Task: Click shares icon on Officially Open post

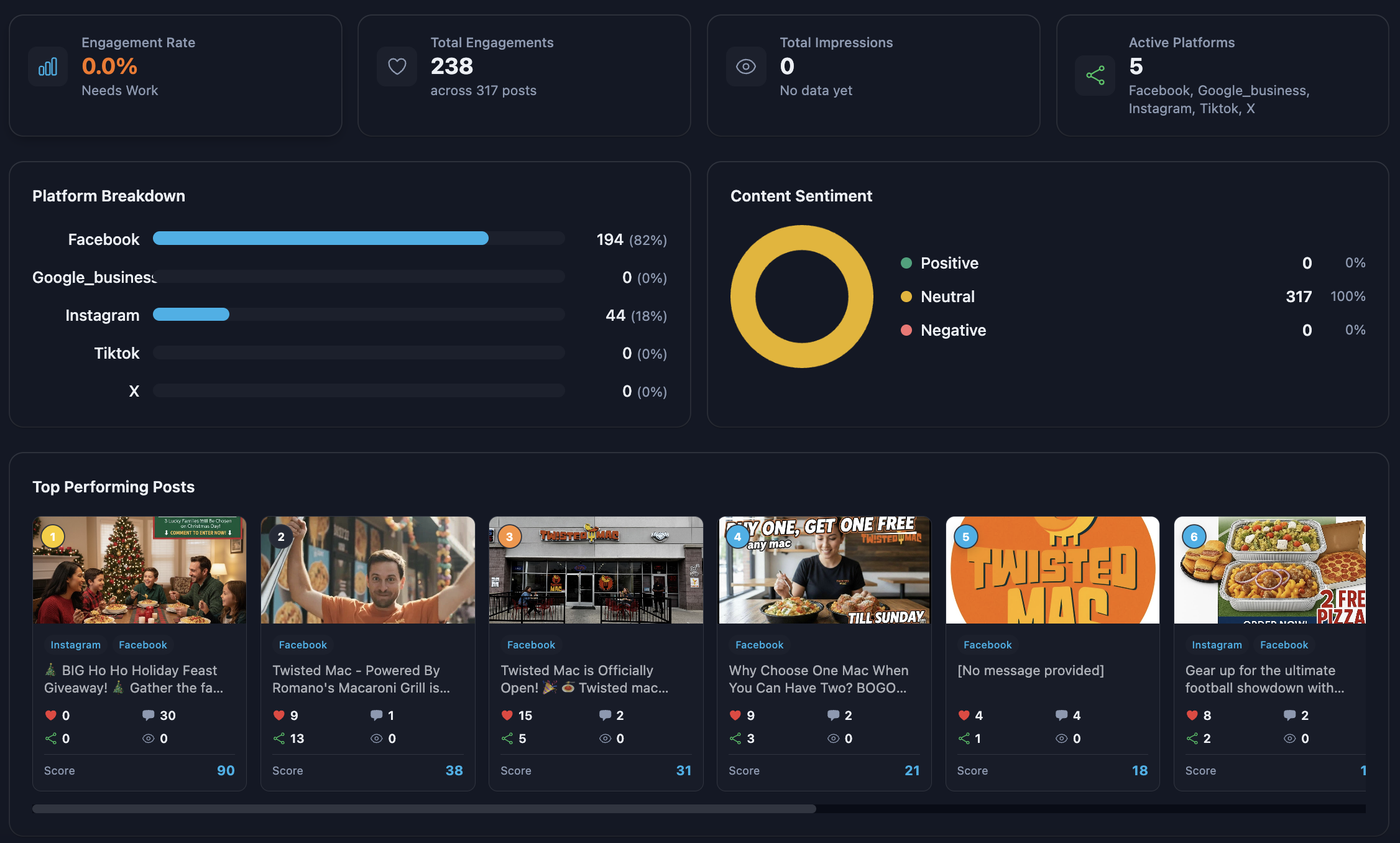Action: click(507, 739)
